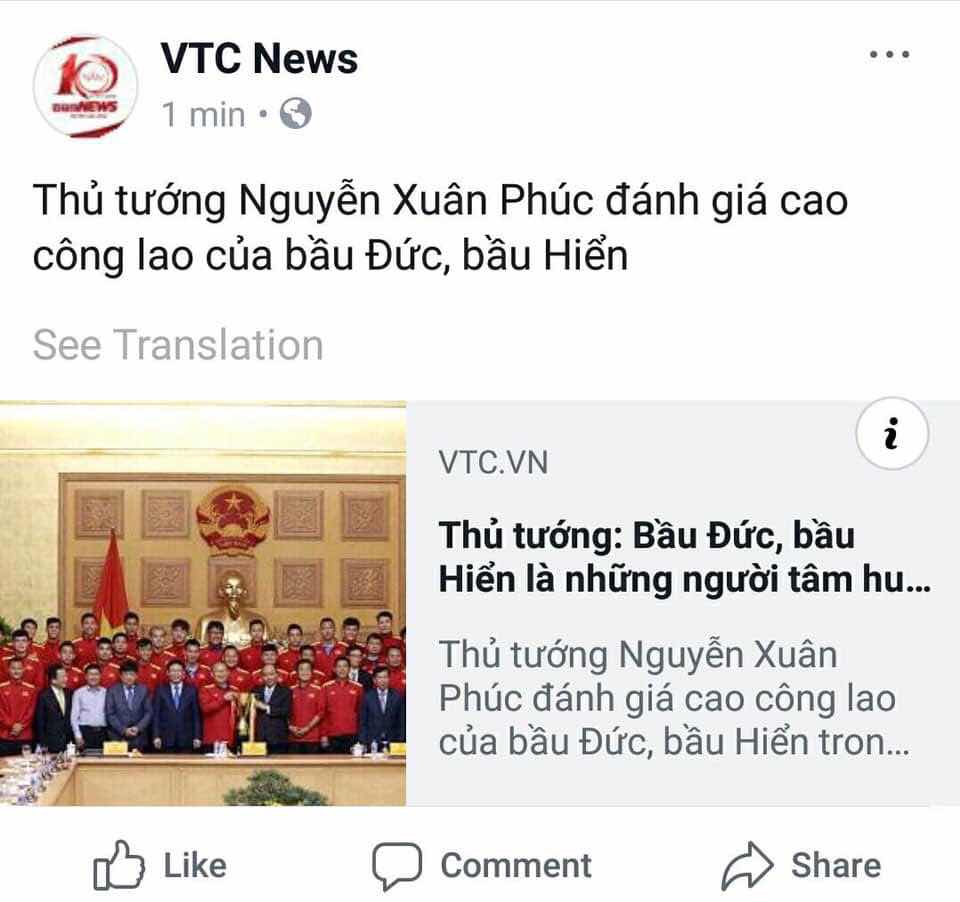Tap the article description snippet text
960x902 pixels.
click(x=673, y=698)
